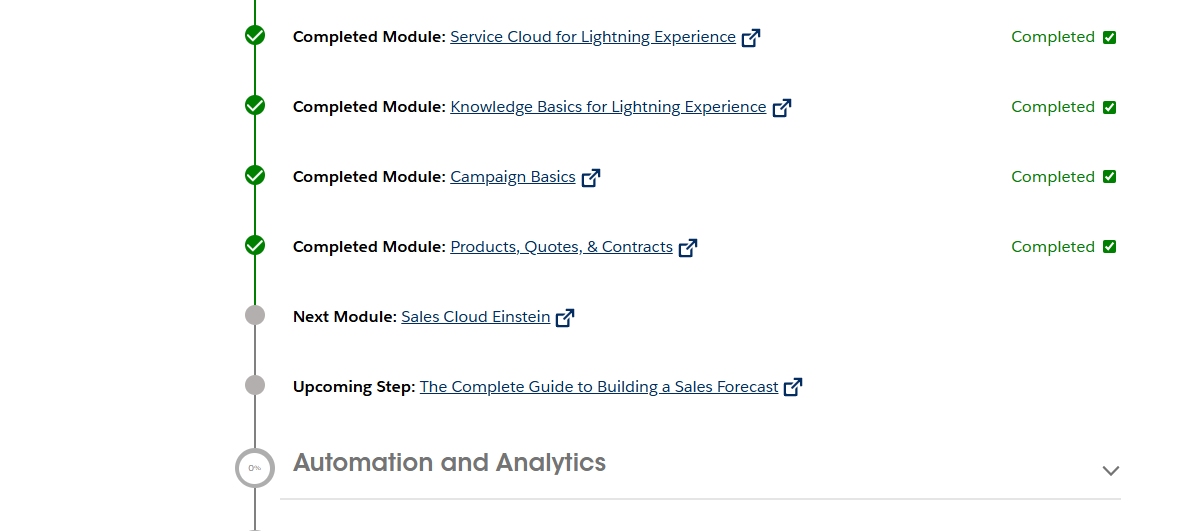
Task: Click external link icon beside Service Cloud module
Action: click(x=751, y=38)
